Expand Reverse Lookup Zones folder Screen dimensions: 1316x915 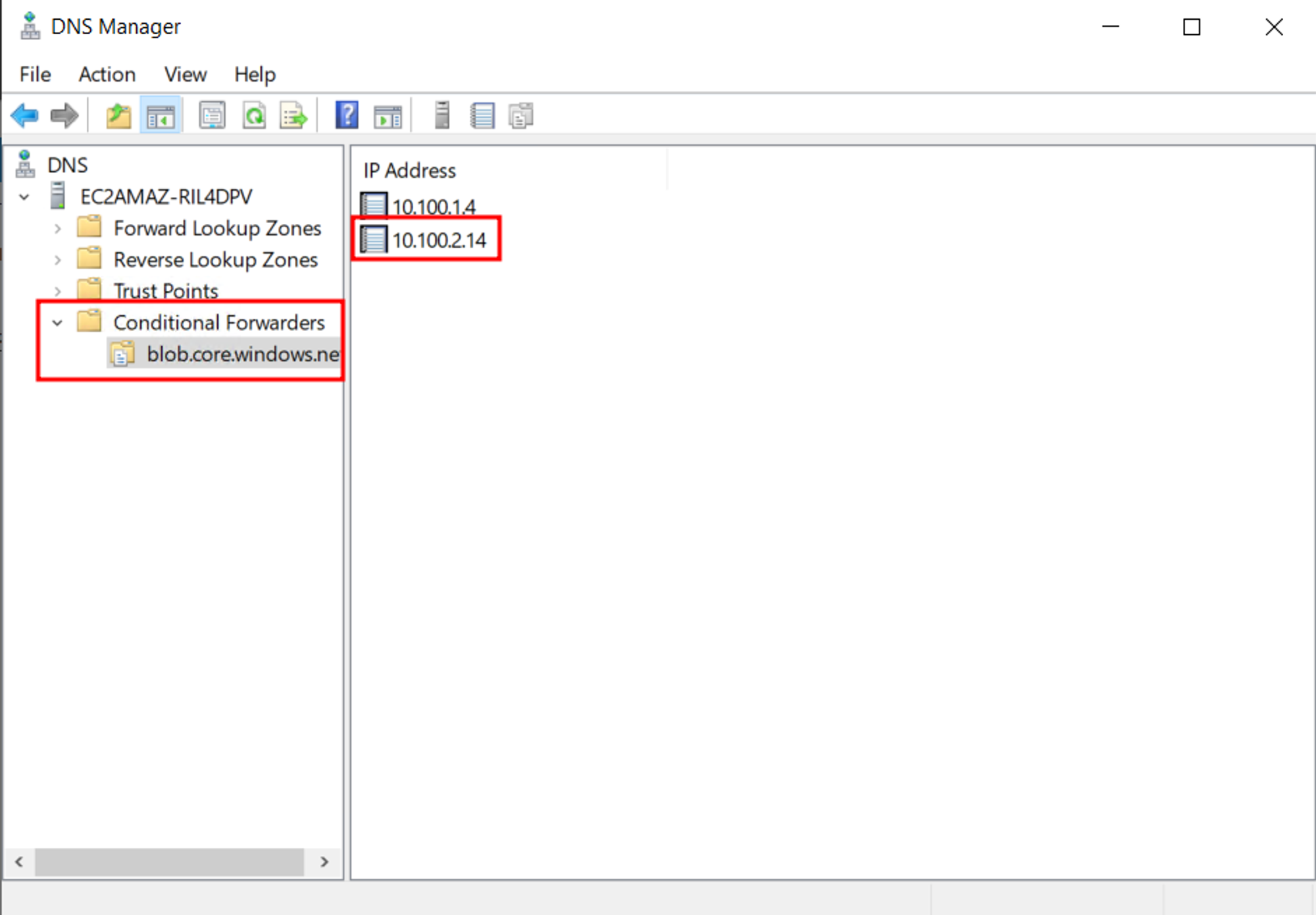pos(58,260)
